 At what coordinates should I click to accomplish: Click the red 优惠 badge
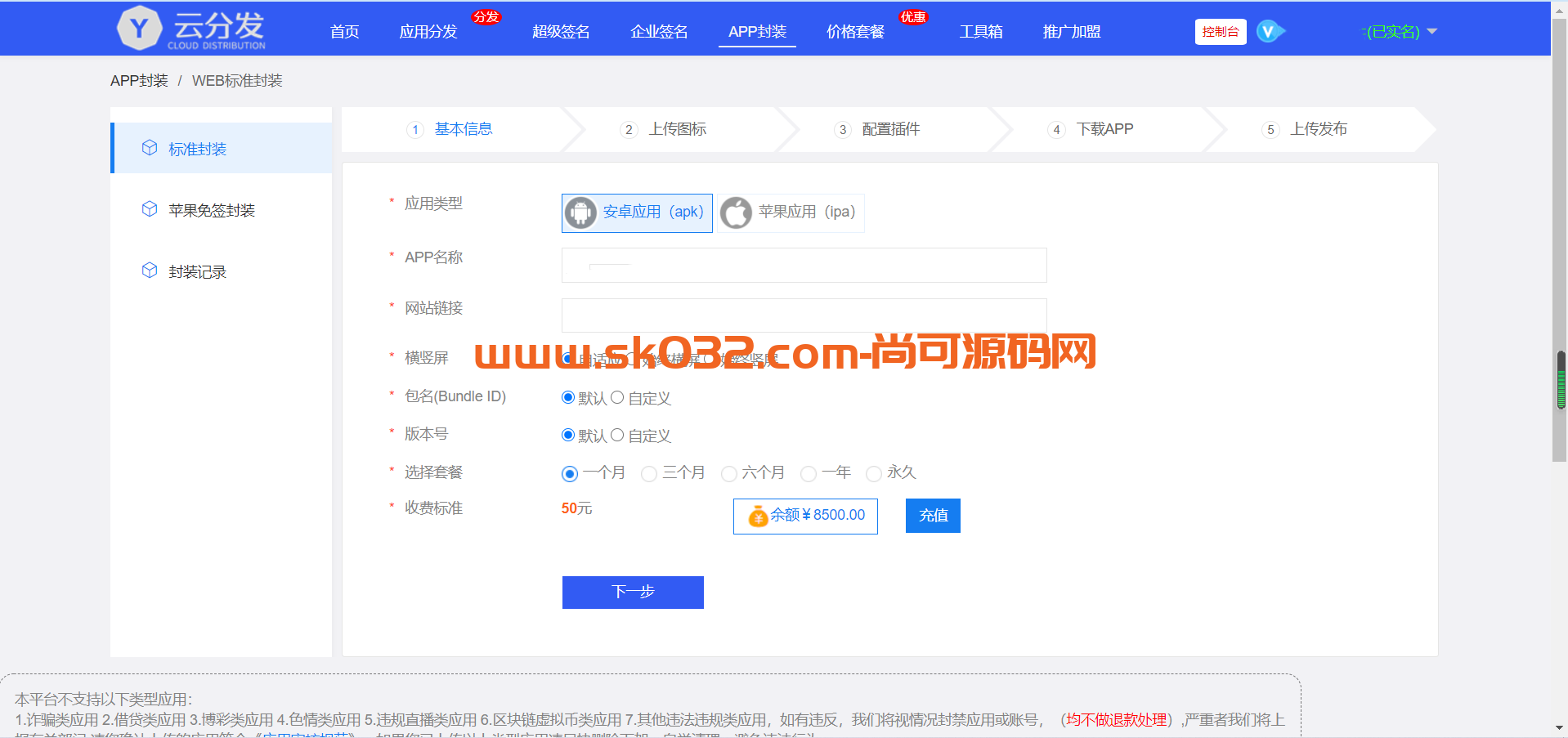point(912,16)
